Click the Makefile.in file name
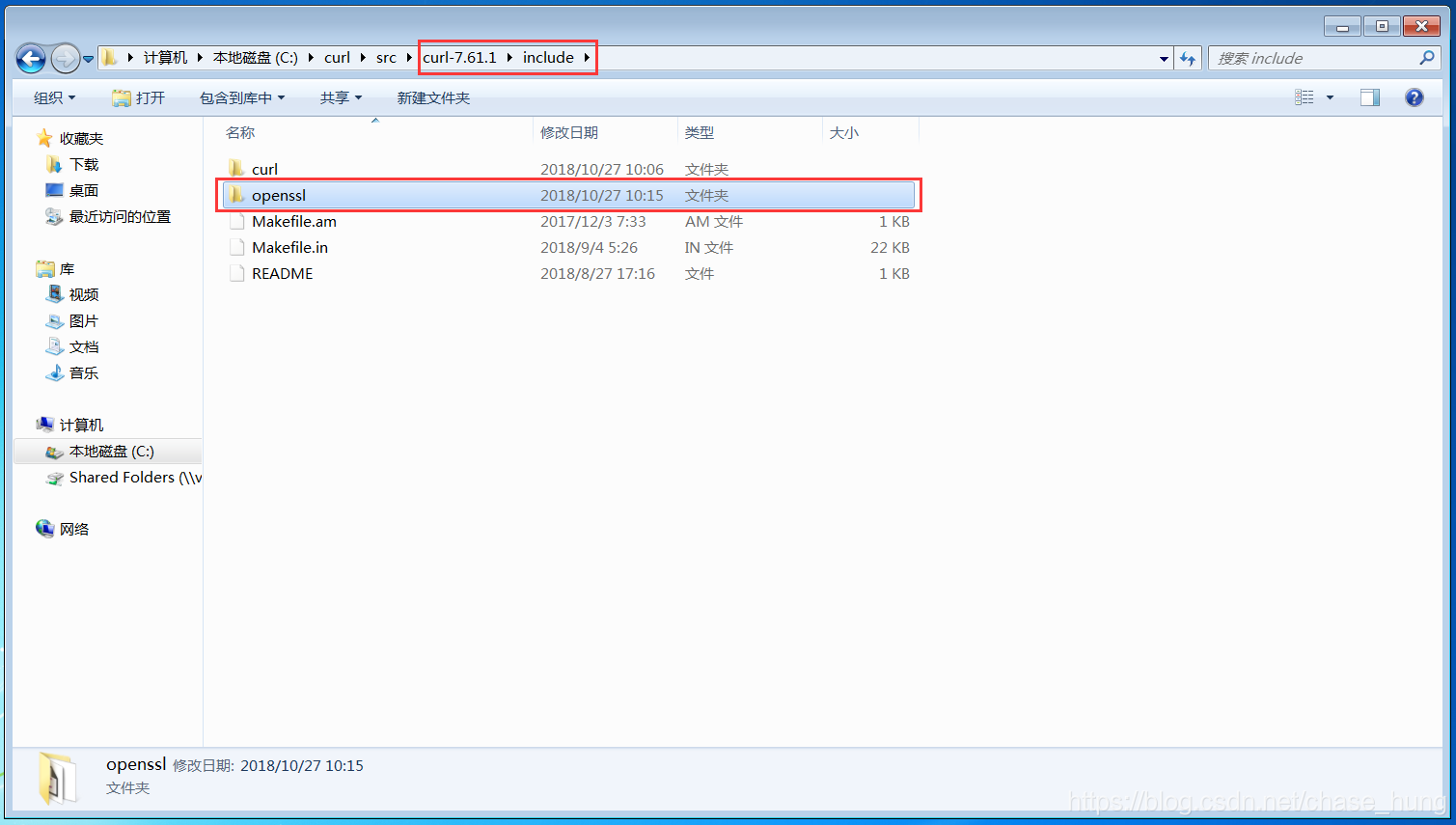Image resolution: width=1456 pixels, height=825 pixels. (x=289, y=247)
